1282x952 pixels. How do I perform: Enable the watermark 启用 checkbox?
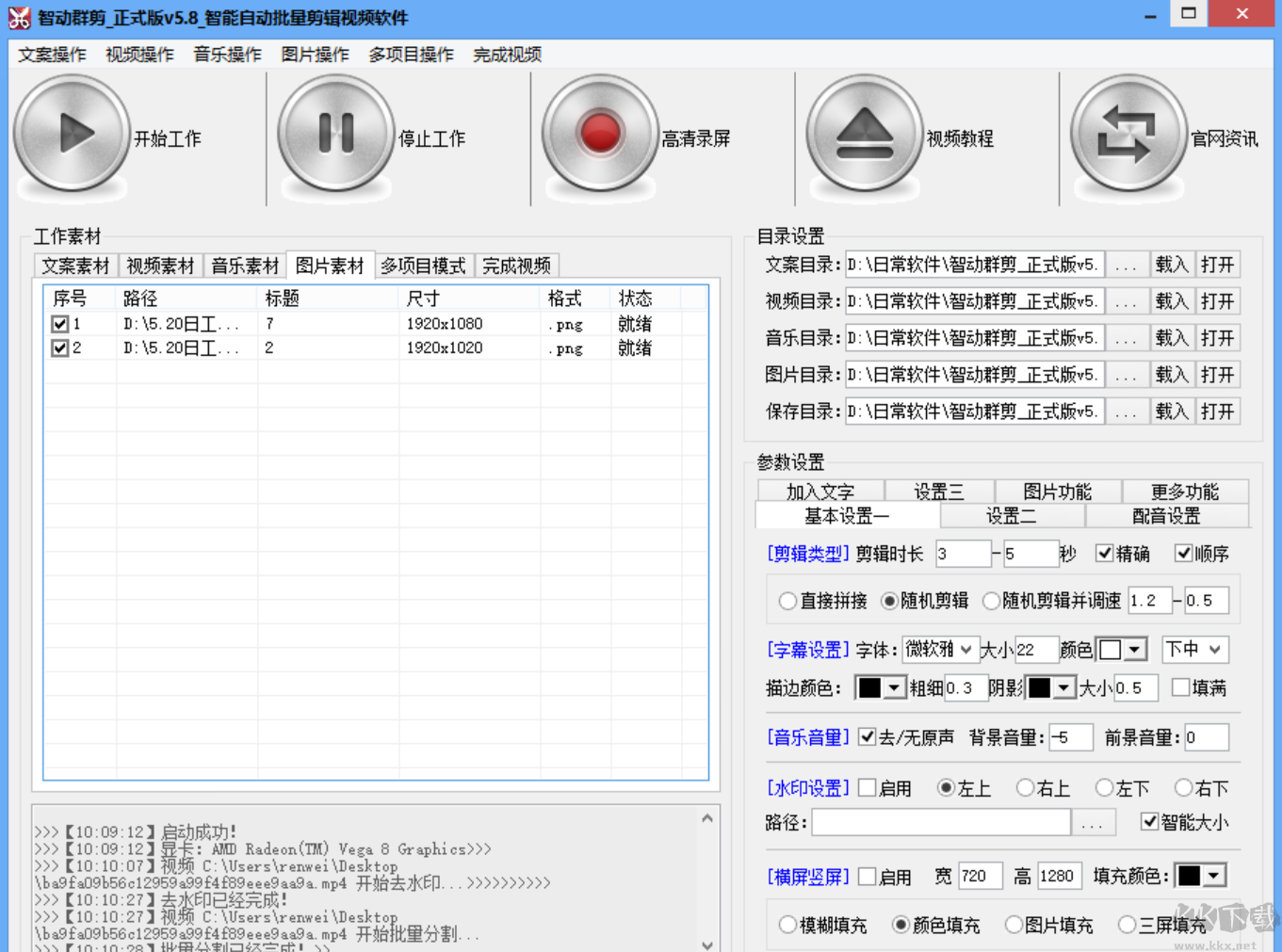(x=868, y=788)
